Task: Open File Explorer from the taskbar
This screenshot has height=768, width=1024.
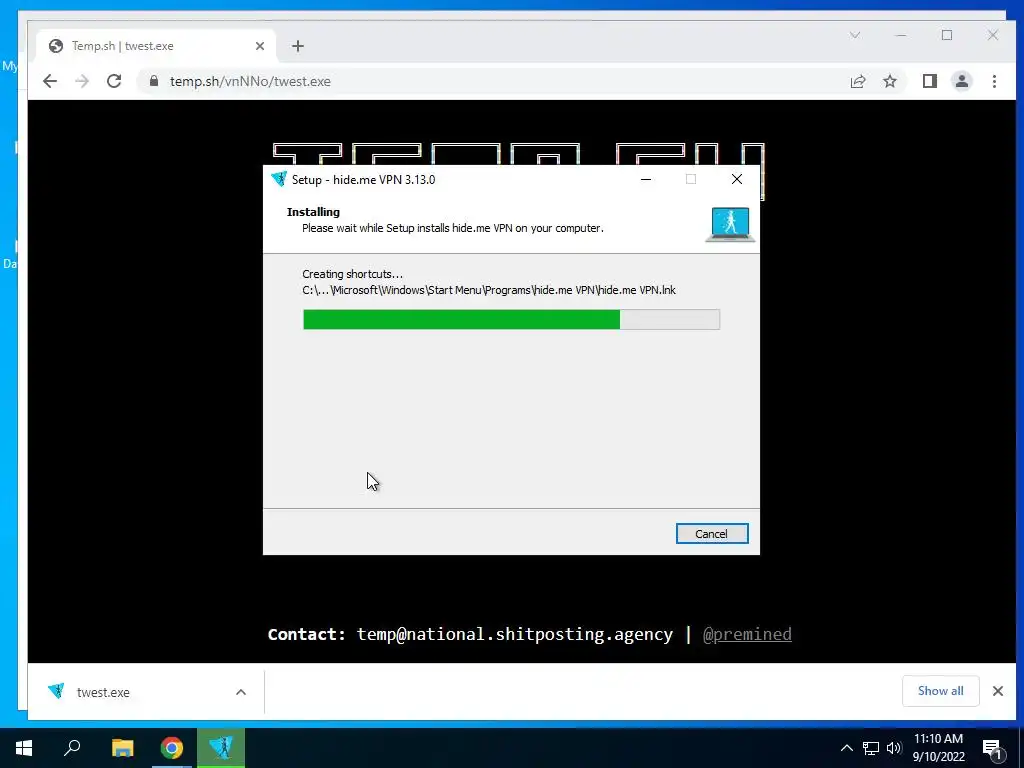Action: click(122, 748)
